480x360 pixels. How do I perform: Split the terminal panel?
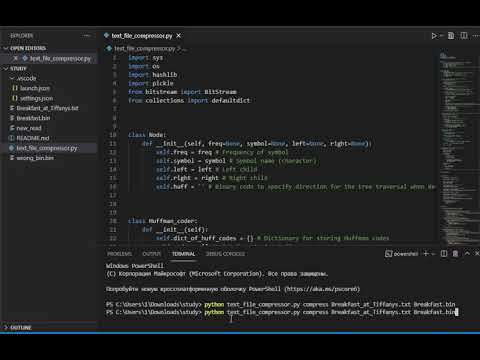point(444,254)
